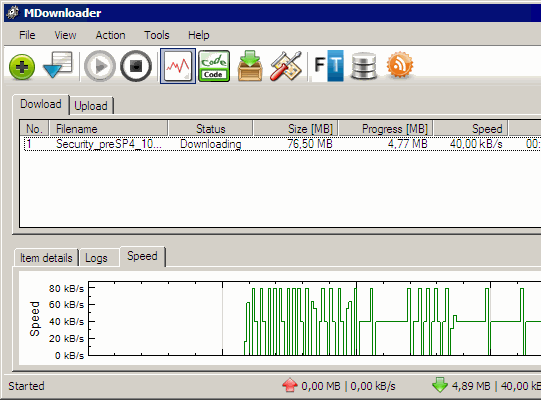Sort by the Status column header
541x400 pixels.
210,129
